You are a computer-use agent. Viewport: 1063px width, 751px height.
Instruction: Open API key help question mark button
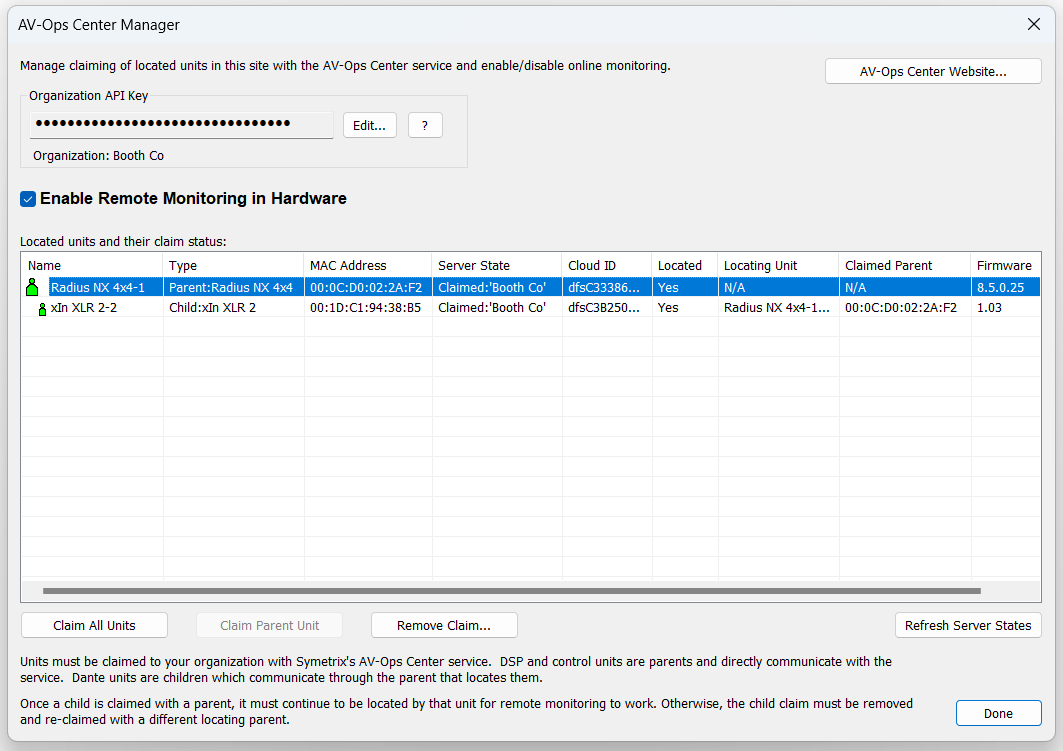click(425, 125)
